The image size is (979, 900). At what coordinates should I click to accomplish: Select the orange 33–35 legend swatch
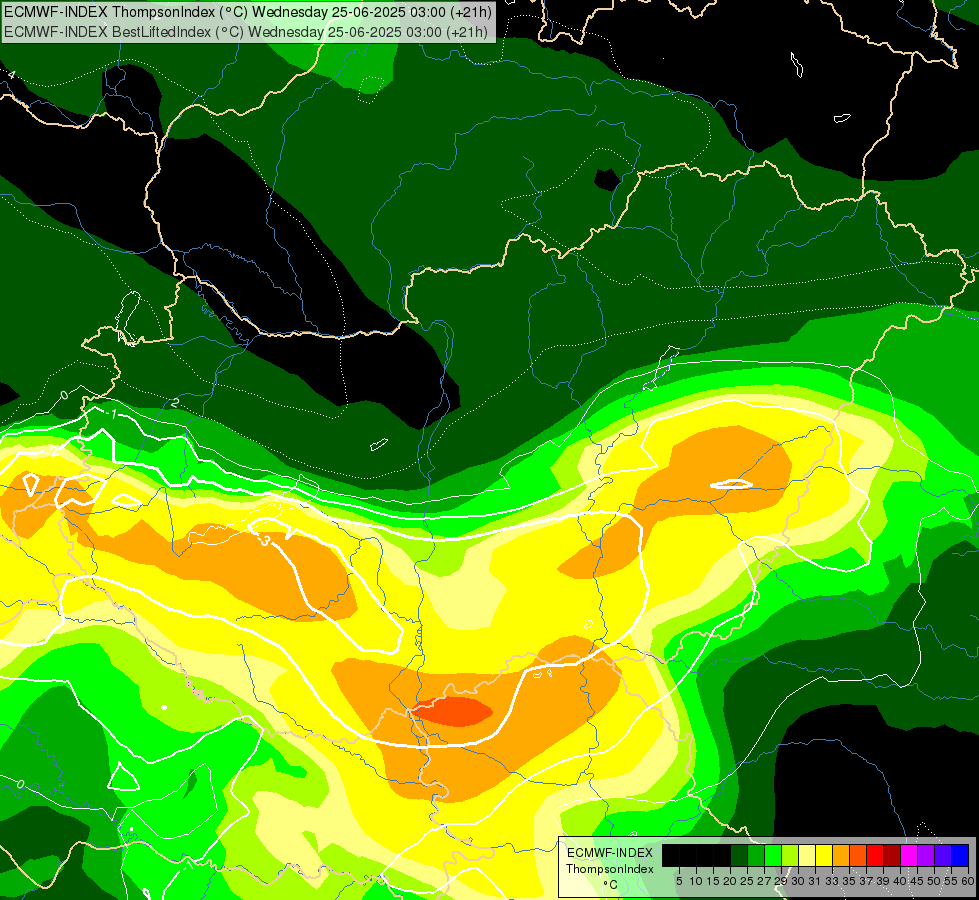[840, 855]
